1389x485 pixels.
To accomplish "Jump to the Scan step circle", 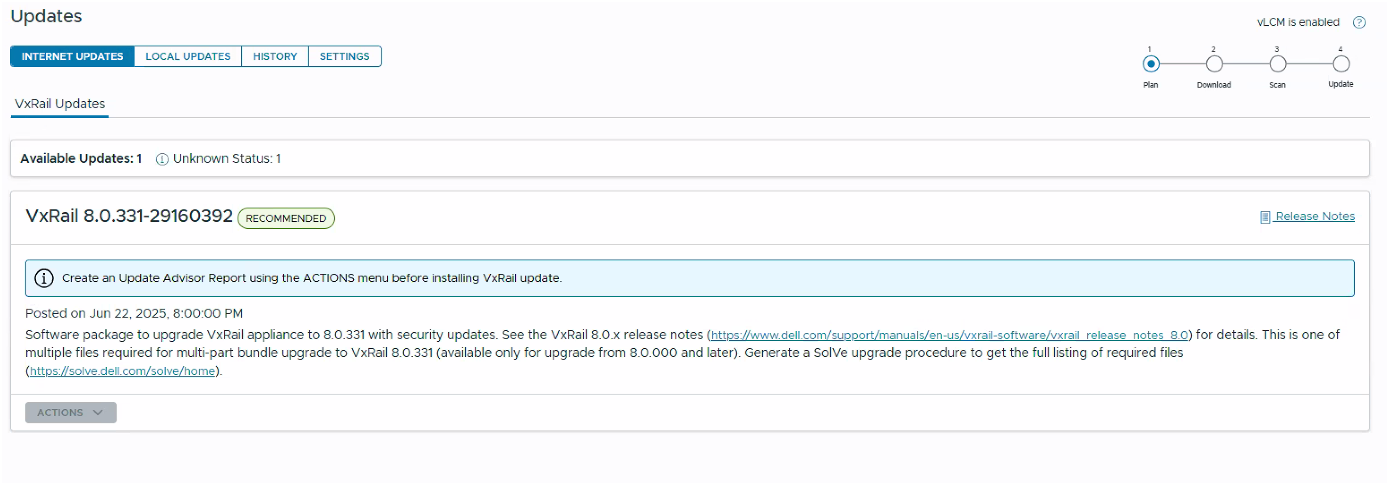I will [x=1277, y=64].
